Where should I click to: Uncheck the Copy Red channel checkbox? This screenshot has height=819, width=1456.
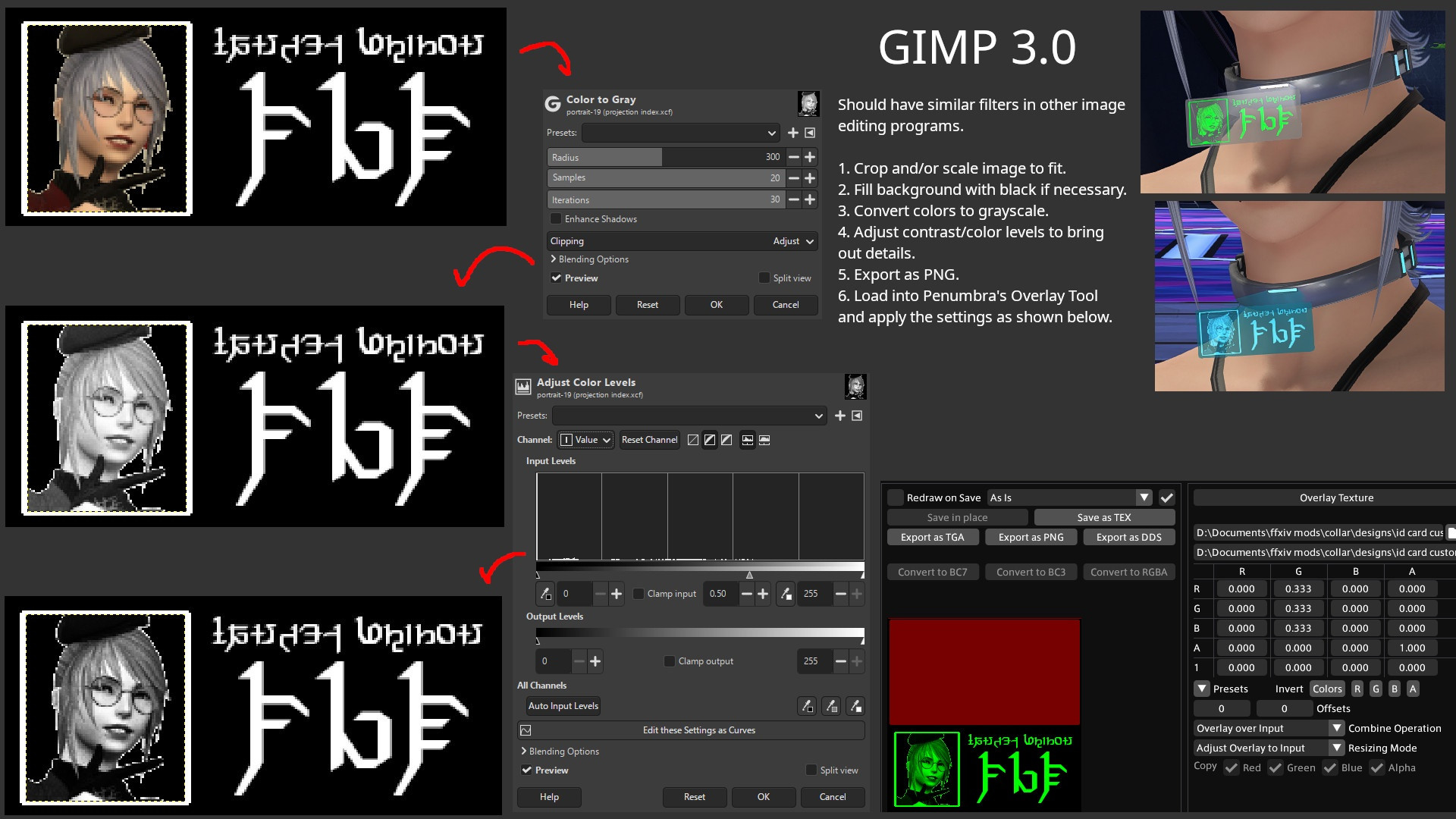click(x=1232, y=767)
